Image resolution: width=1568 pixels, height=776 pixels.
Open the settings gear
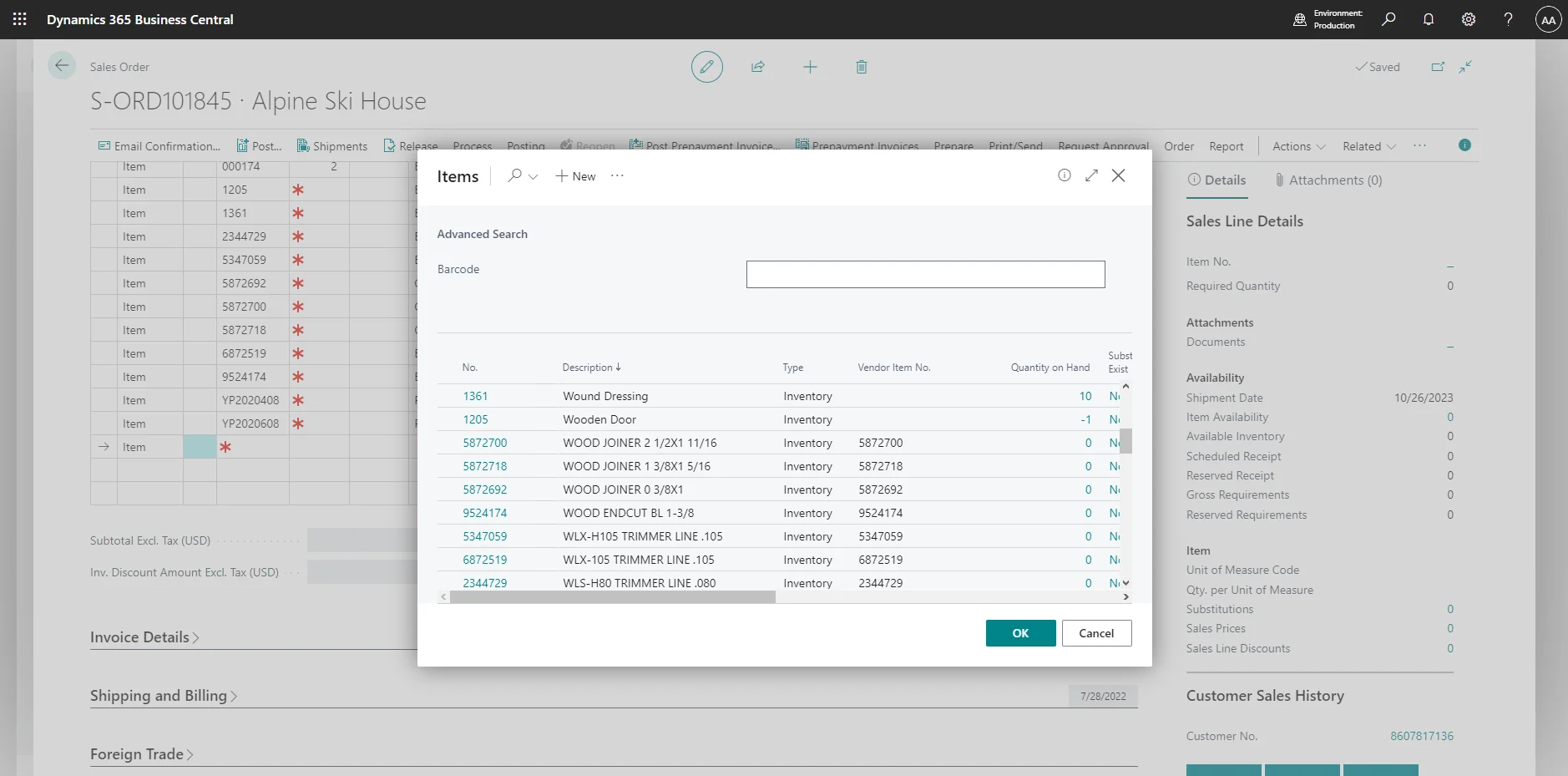(x=1469, y=19)
